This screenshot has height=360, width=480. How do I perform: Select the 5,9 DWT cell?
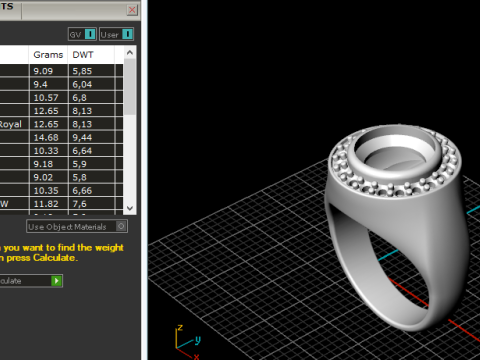pos(91,164)
